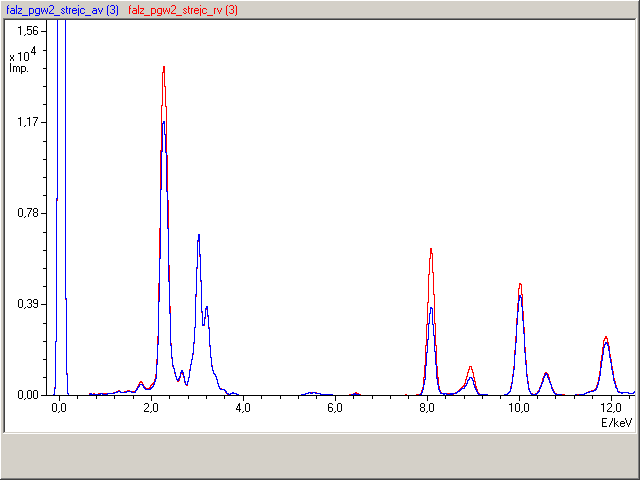
Task: Click the 6,0 x-axis energy label
Action: tap(335, 408)
